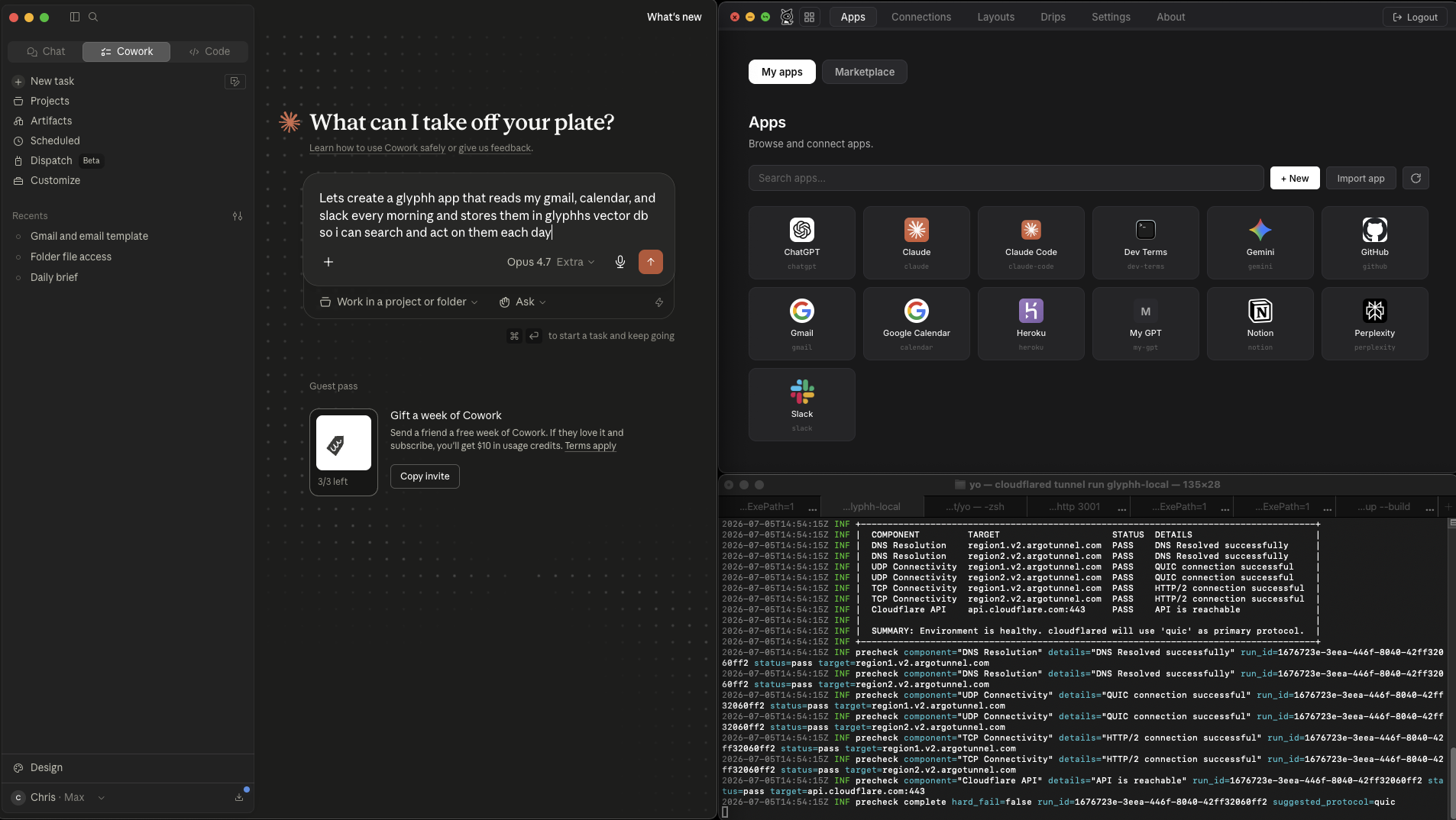The width and height of the screenshot is (1456, 820).
Task: Open overflow dots on ...http 3001 terminal tab
Action: pyautogui.click(x=1121, y=508)
